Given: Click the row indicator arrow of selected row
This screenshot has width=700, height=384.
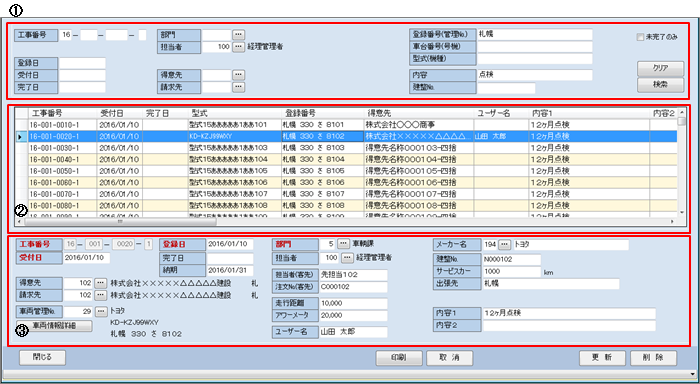Looking at the screenshot, I should (x=21, y=137).
